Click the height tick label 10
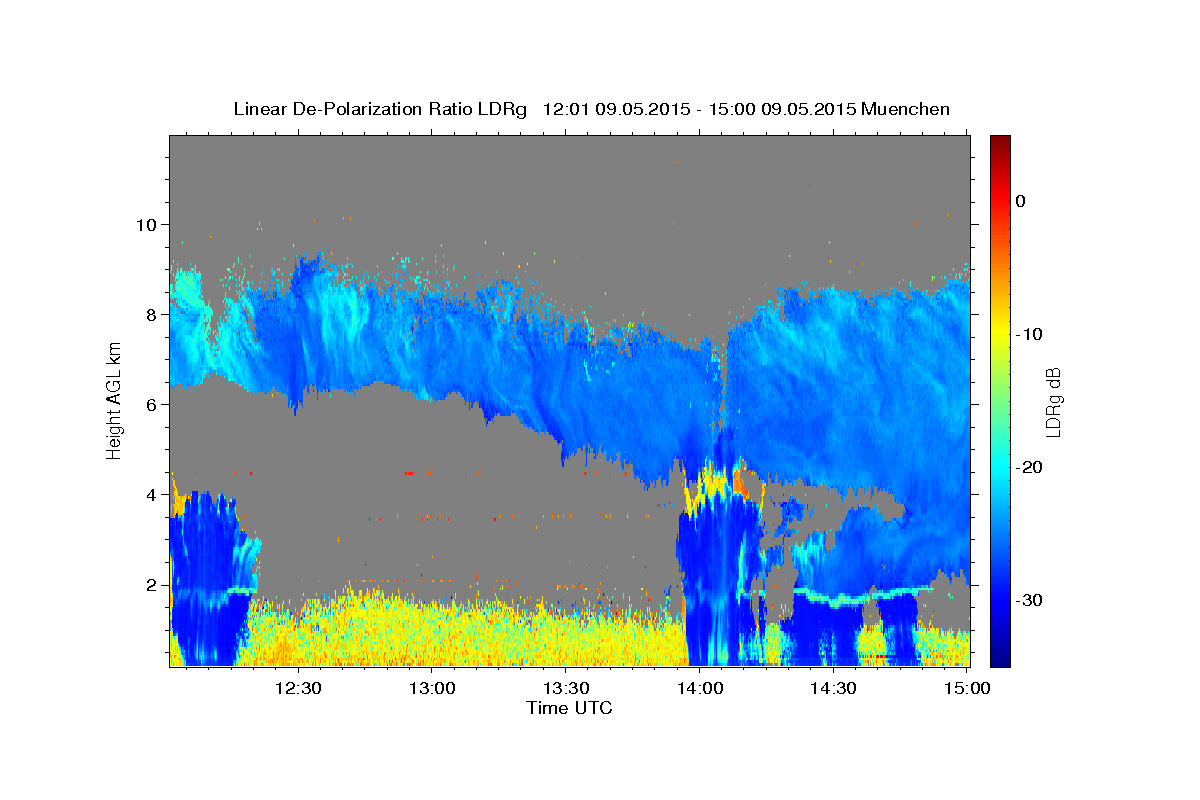Screen dimensions: 1200x800 147,224
